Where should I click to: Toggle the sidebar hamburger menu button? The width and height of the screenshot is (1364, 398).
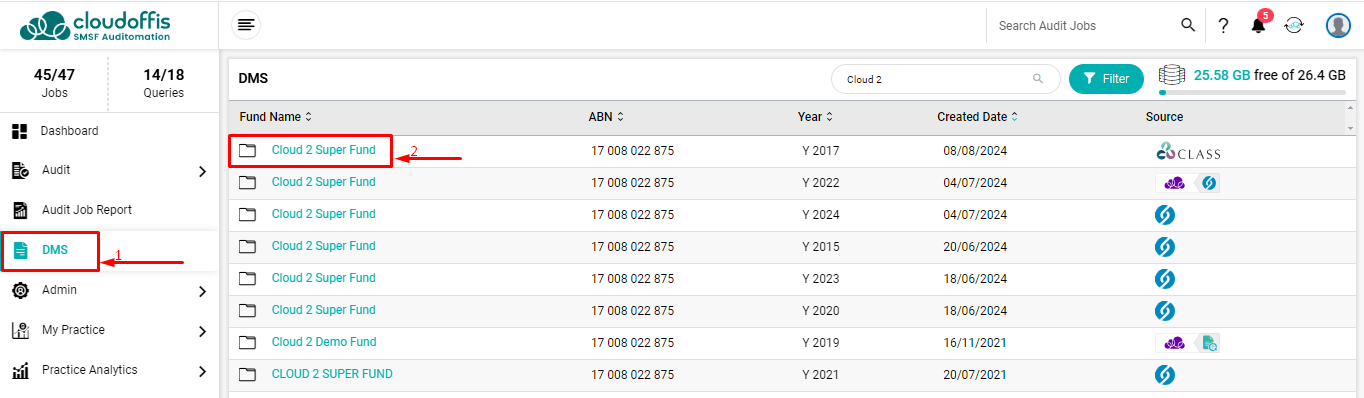pos(246,25)
